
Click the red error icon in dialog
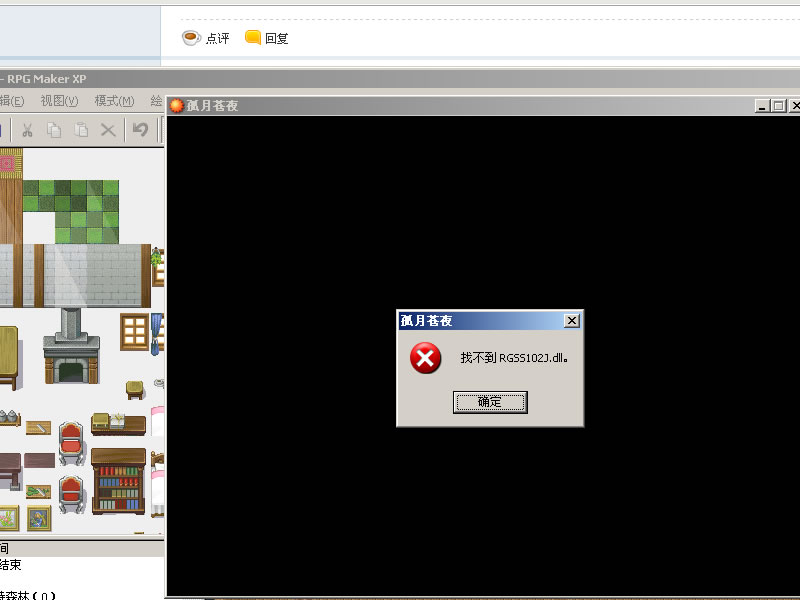425,358
